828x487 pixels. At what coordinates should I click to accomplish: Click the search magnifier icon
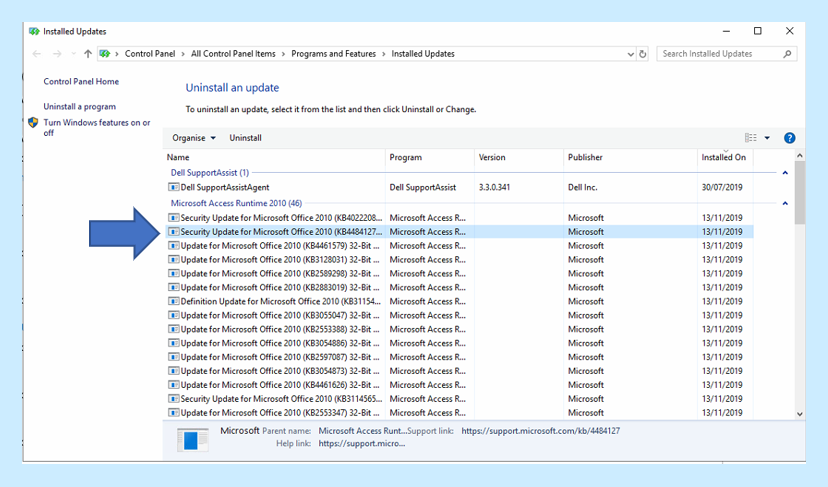click(787, 54)
